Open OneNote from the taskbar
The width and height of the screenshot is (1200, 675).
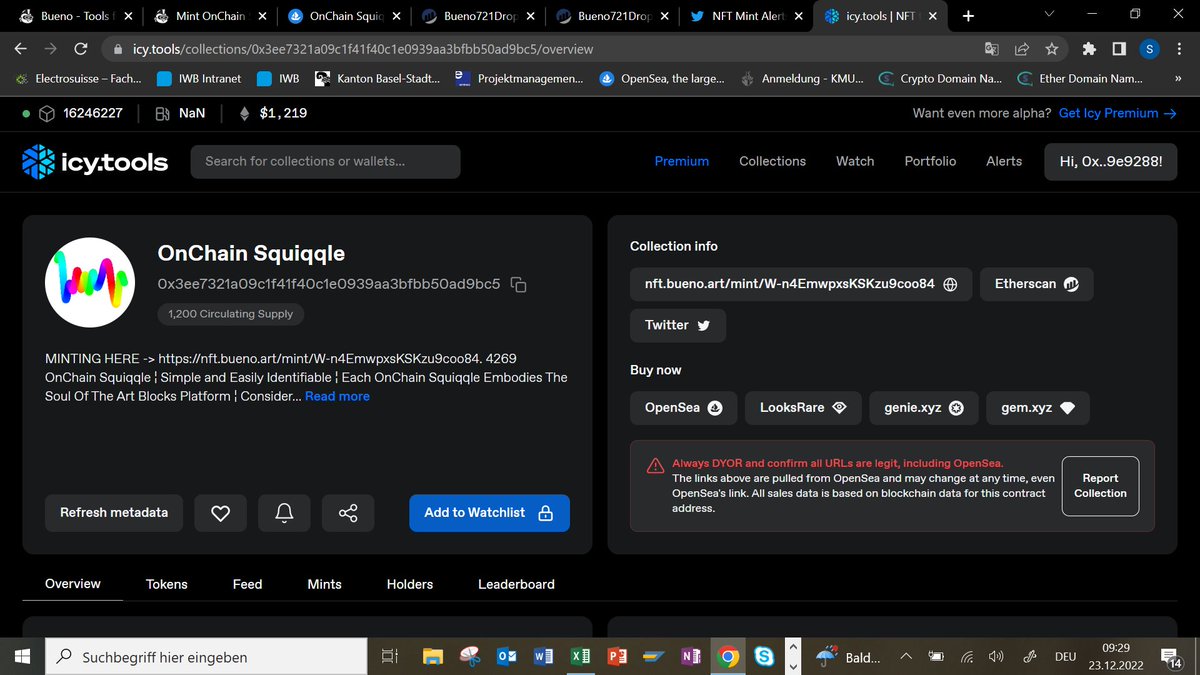(691, 657)
